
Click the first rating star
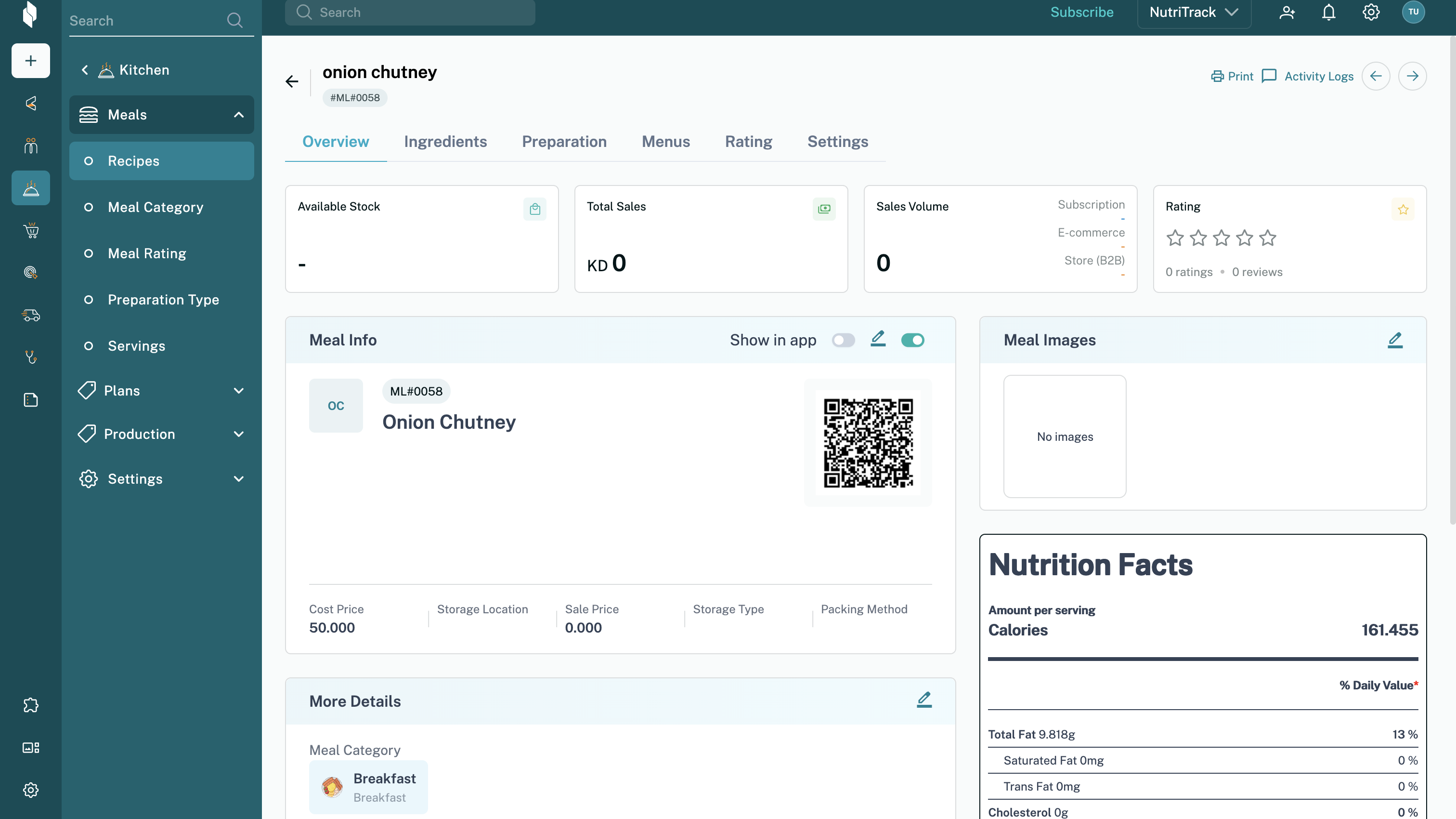tap(1175, 238)
